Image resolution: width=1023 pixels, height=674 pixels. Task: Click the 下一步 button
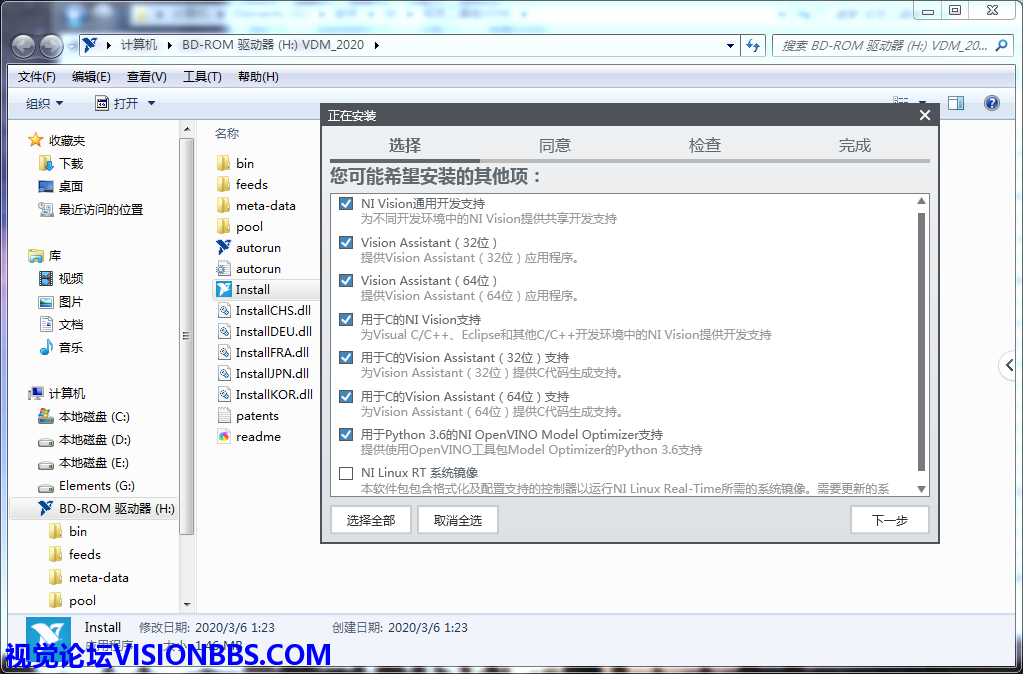pyautogui.click(x=889, y=520)
